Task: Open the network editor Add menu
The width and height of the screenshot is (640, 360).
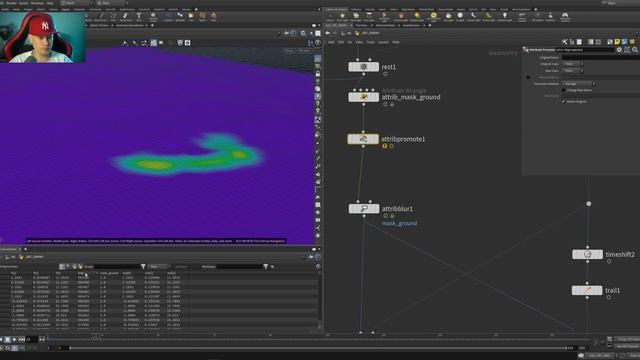Action: coord(331,42)
